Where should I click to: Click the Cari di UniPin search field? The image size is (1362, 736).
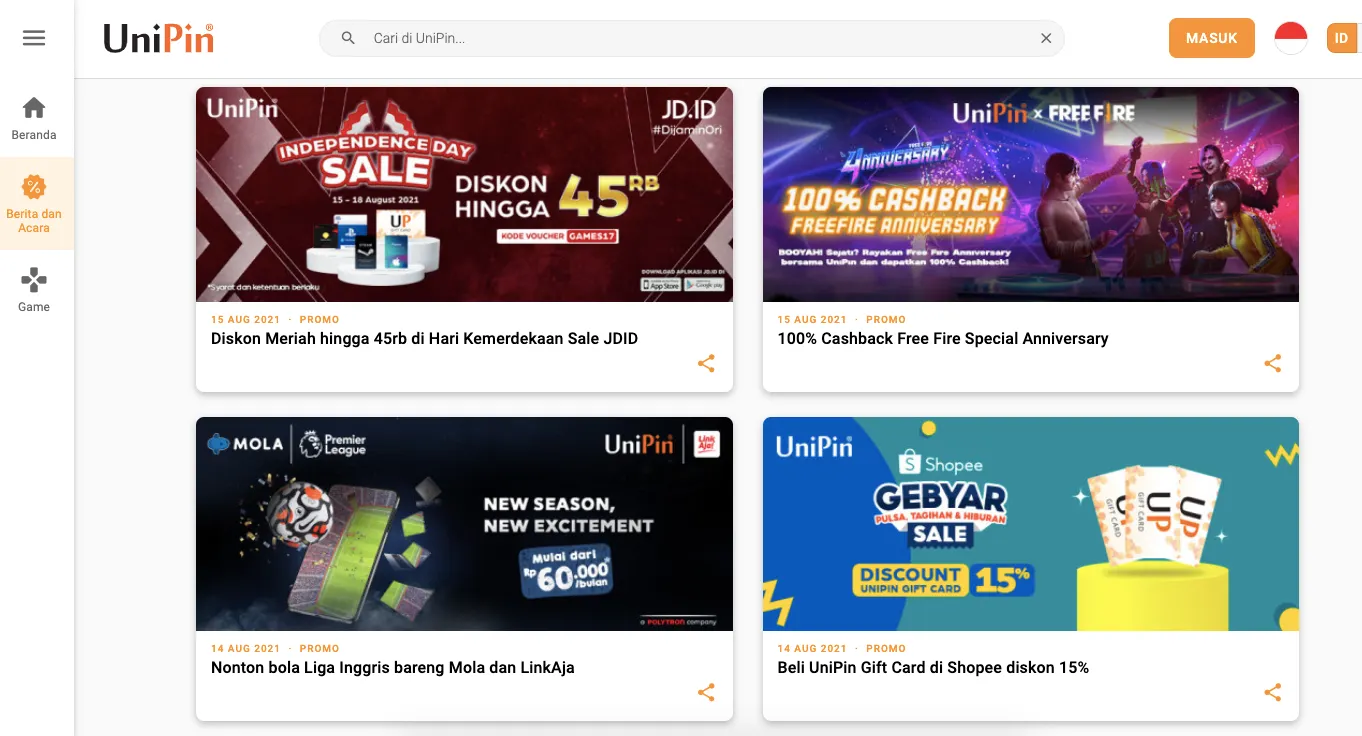point(700,38)
